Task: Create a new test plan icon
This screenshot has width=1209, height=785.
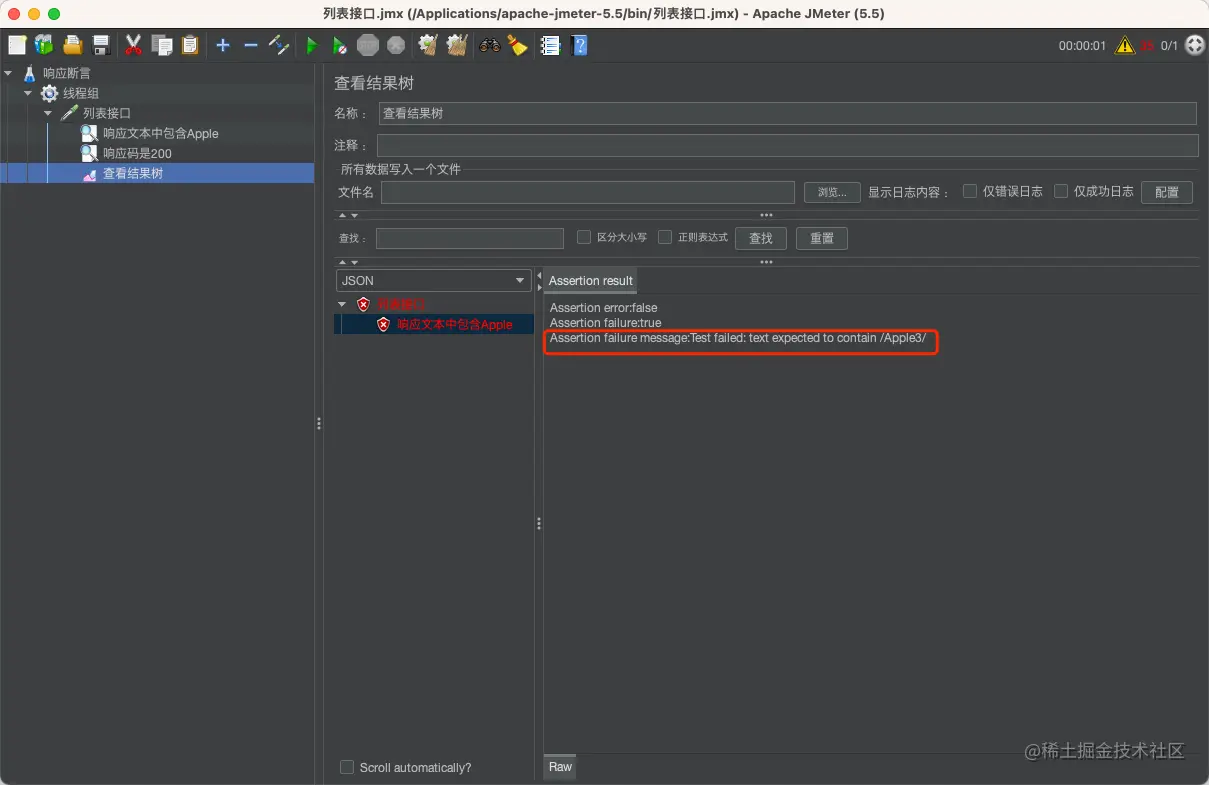Action: click(17, 45)
